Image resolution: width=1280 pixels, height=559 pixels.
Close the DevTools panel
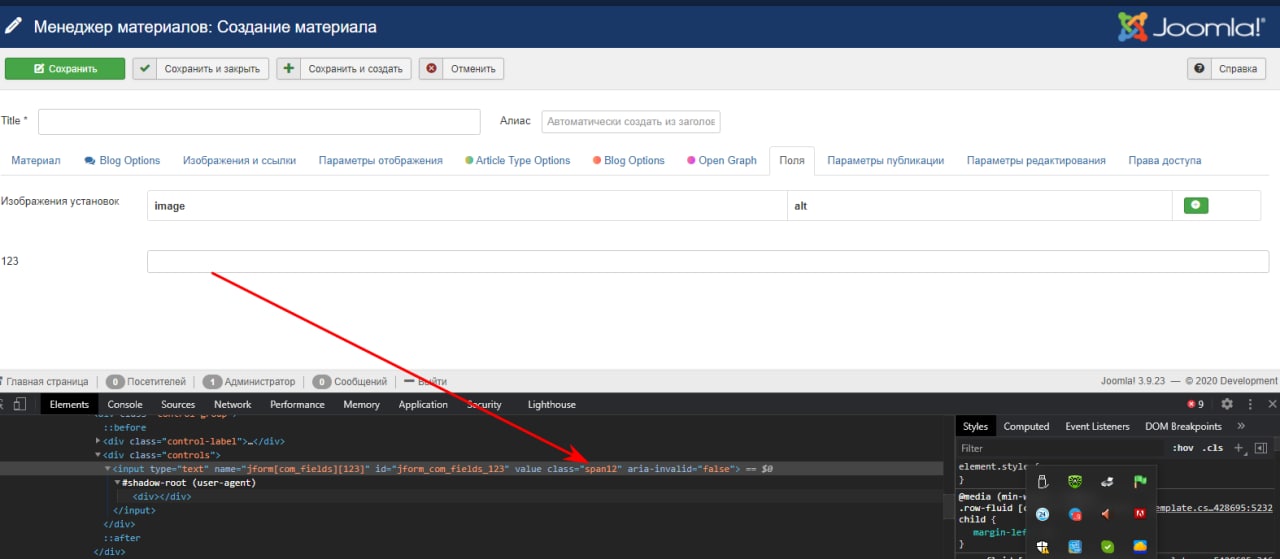1273,404
